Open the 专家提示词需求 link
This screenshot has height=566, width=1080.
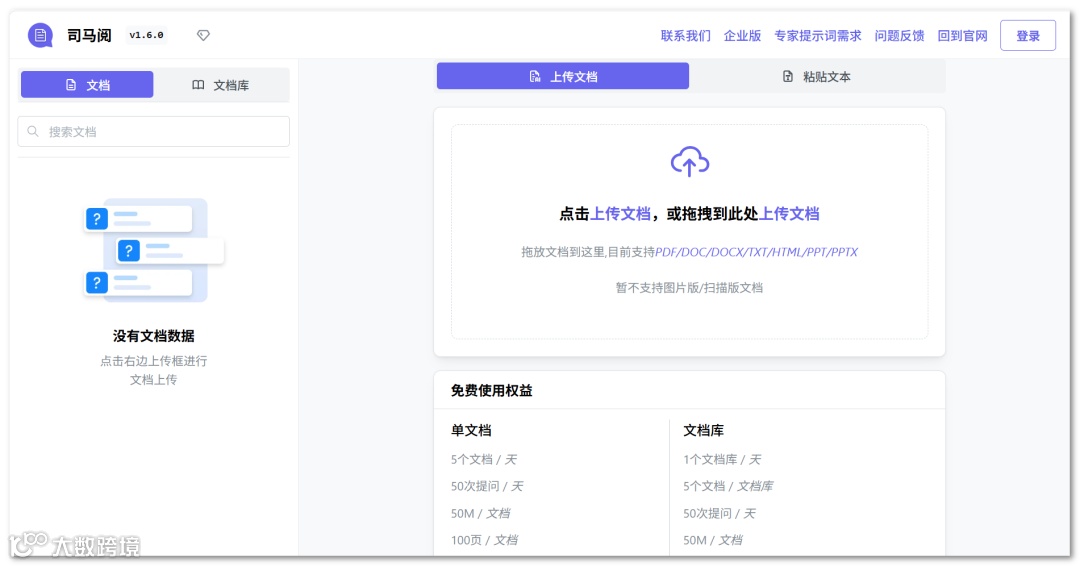click(818, 36)
